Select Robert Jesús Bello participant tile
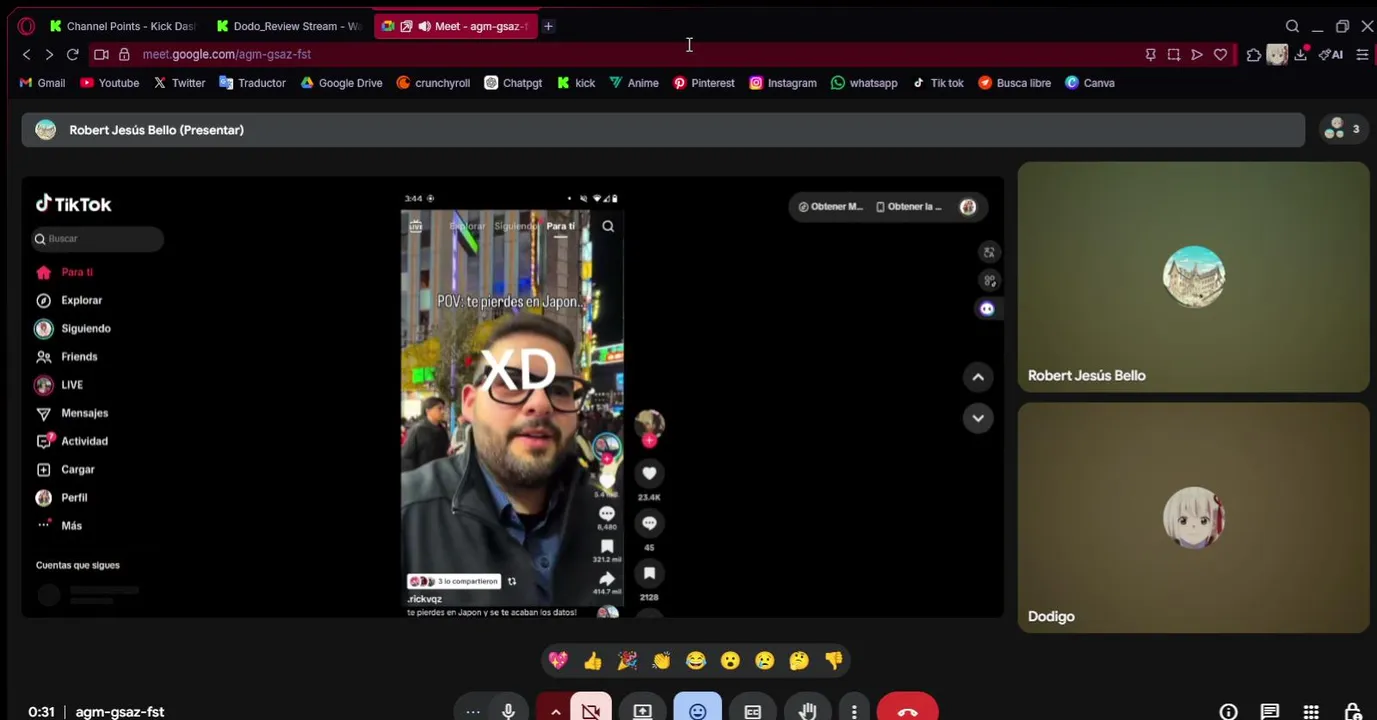The image size is (1377, 720). point(1193,277)
